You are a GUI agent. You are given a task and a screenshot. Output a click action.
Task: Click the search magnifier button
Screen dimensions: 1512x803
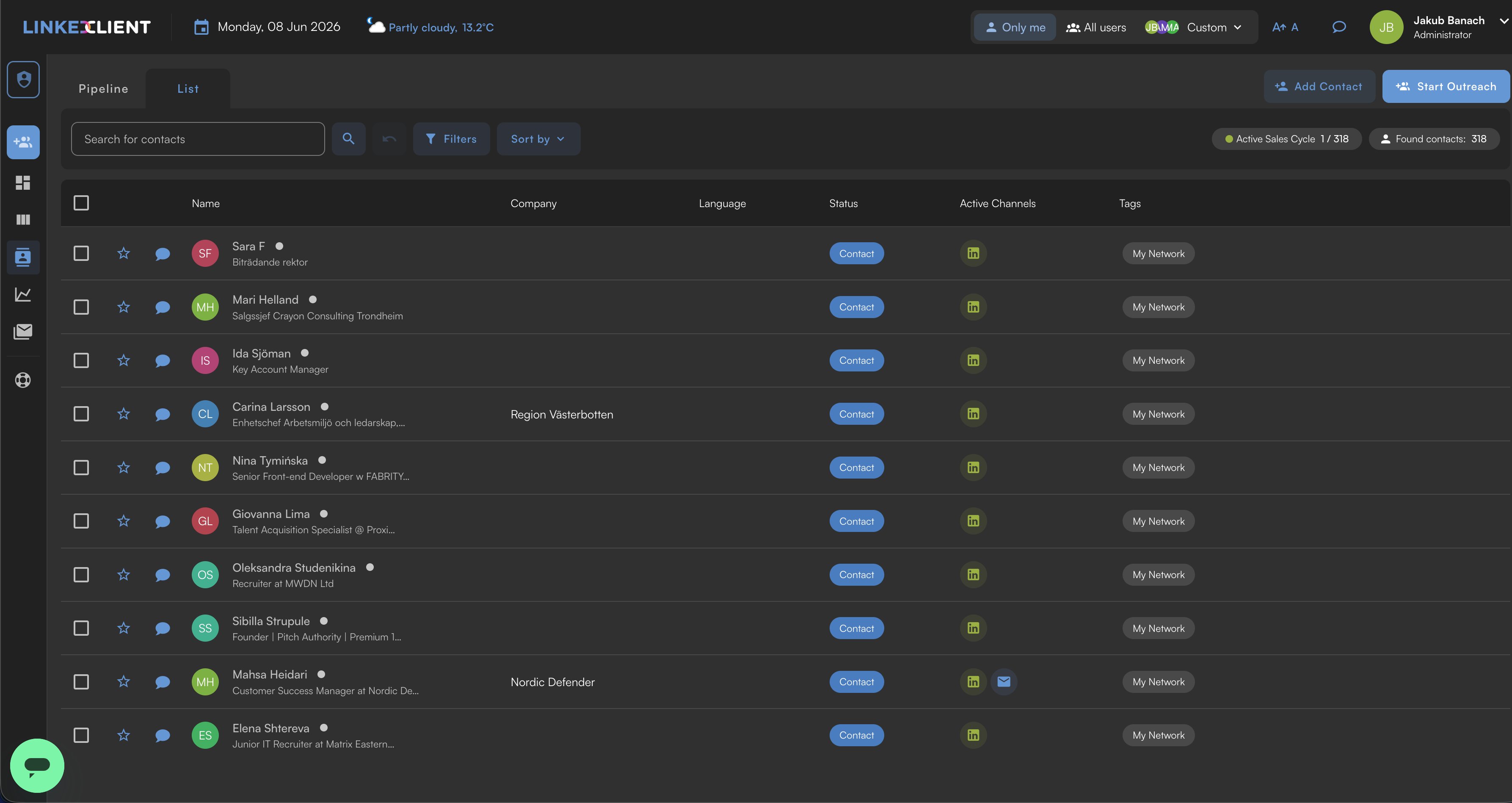tap(349, 138)
